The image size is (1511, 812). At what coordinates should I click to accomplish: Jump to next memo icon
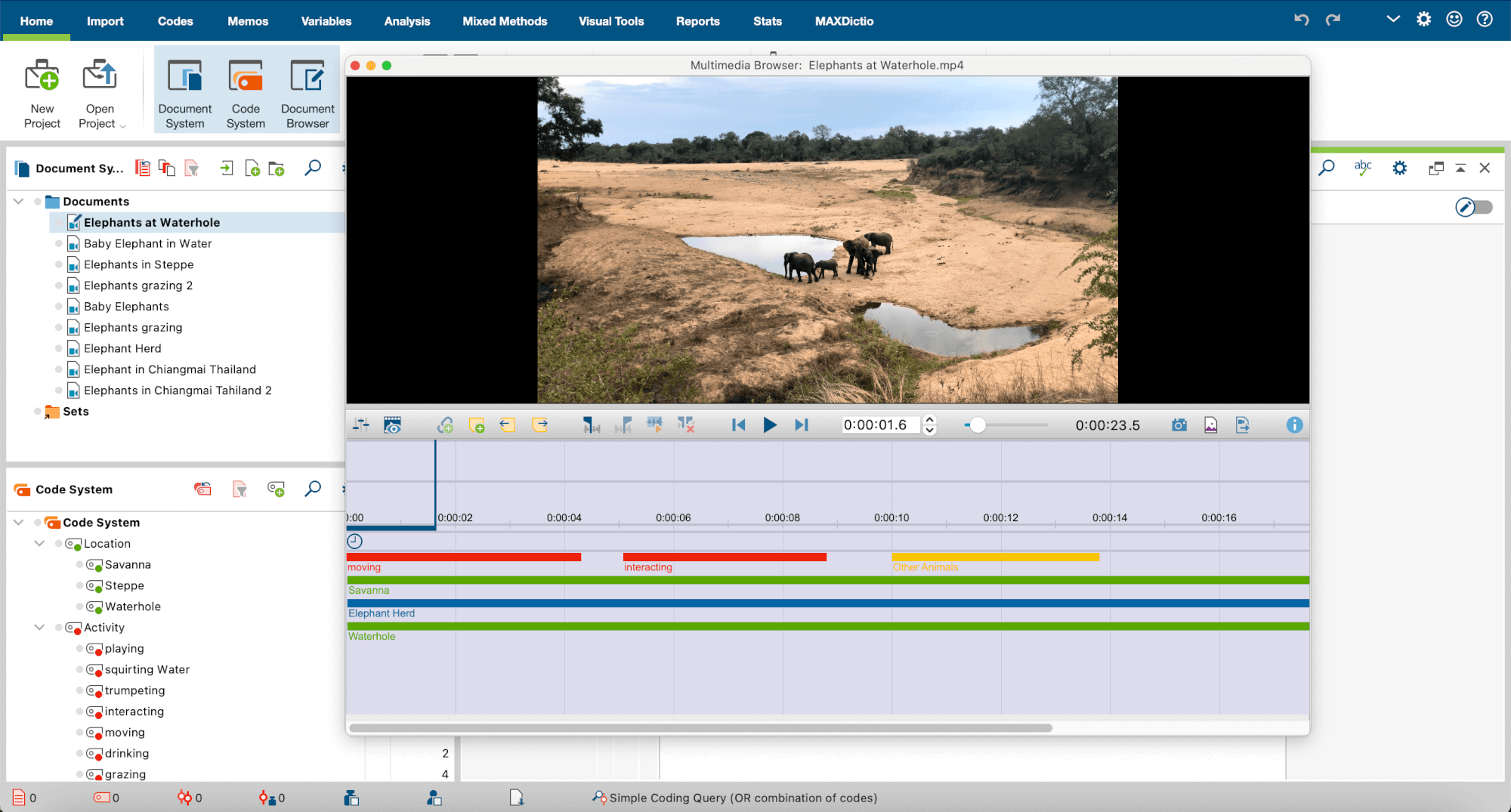click(x=539, y=425)
